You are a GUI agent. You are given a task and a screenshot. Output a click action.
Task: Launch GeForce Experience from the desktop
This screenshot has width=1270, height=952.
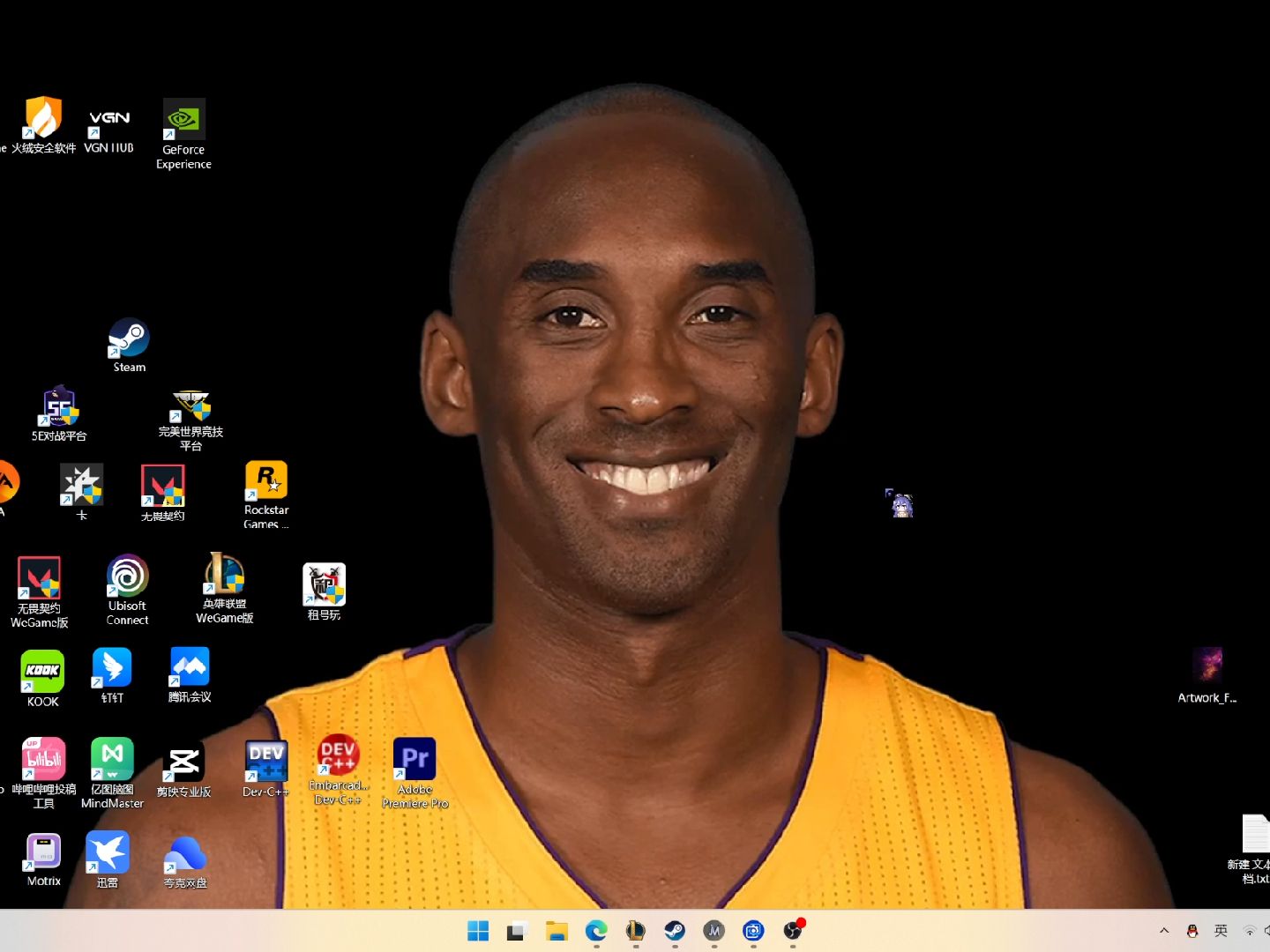tap(183, 134)
